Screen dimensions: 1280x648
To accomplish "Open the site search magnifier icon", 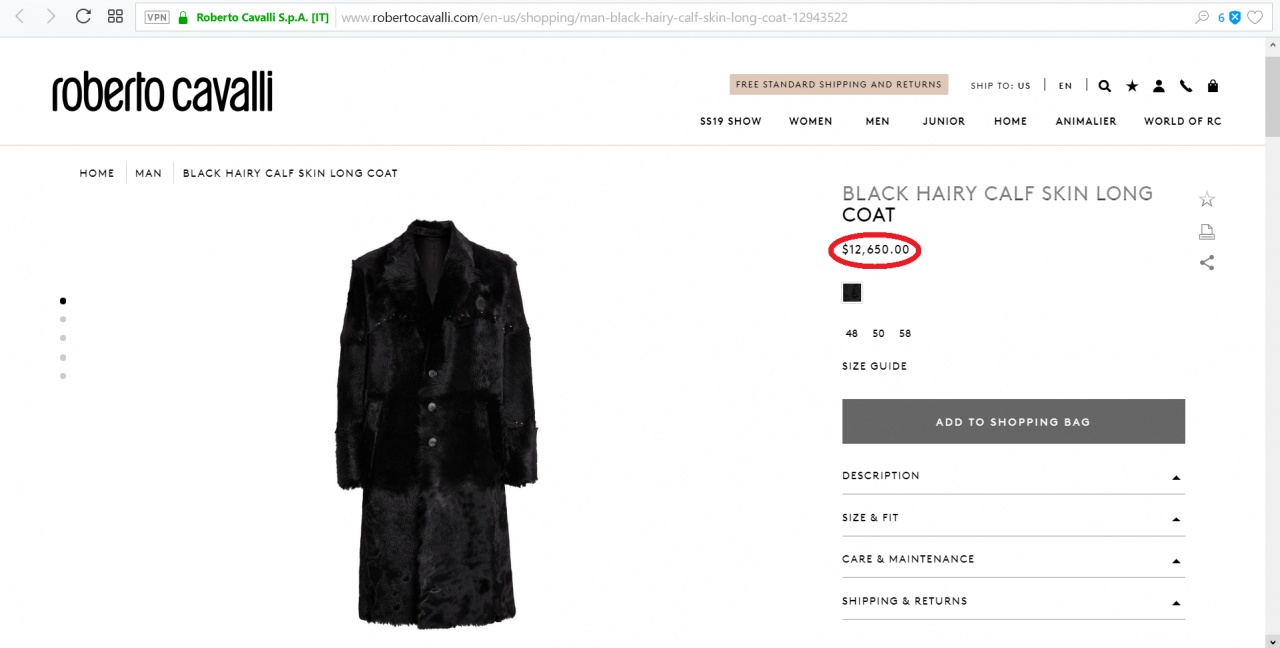I will tap(1104, 86).
